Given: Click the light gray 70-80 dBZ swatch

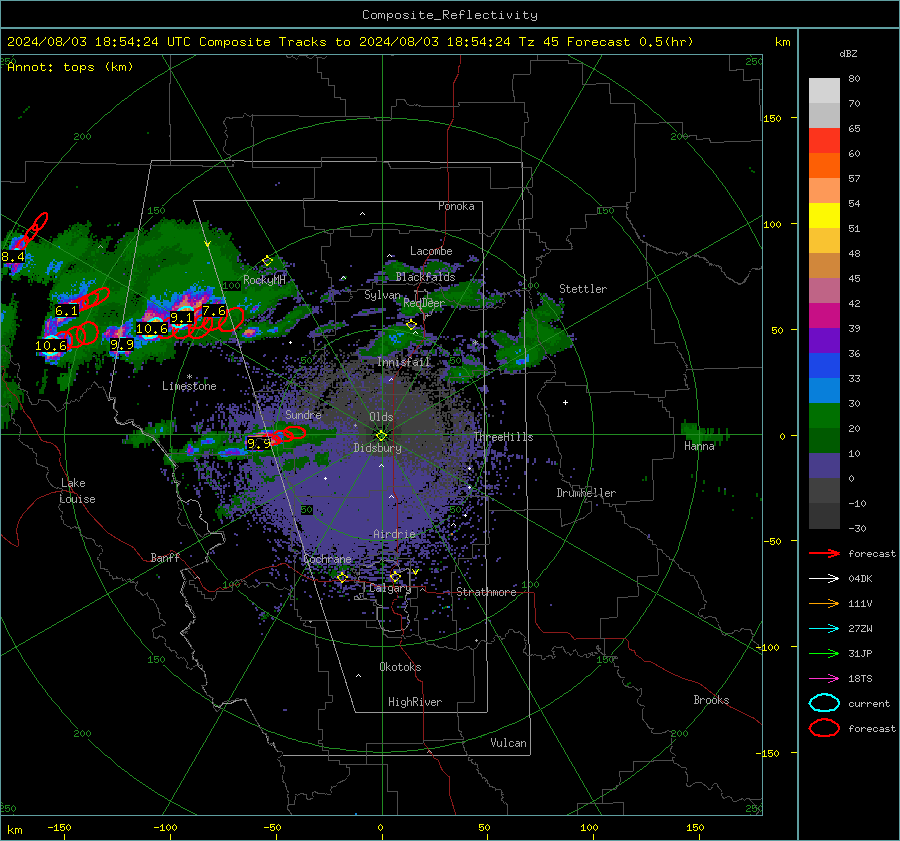Looking at the screenshot, I should 824,91.
